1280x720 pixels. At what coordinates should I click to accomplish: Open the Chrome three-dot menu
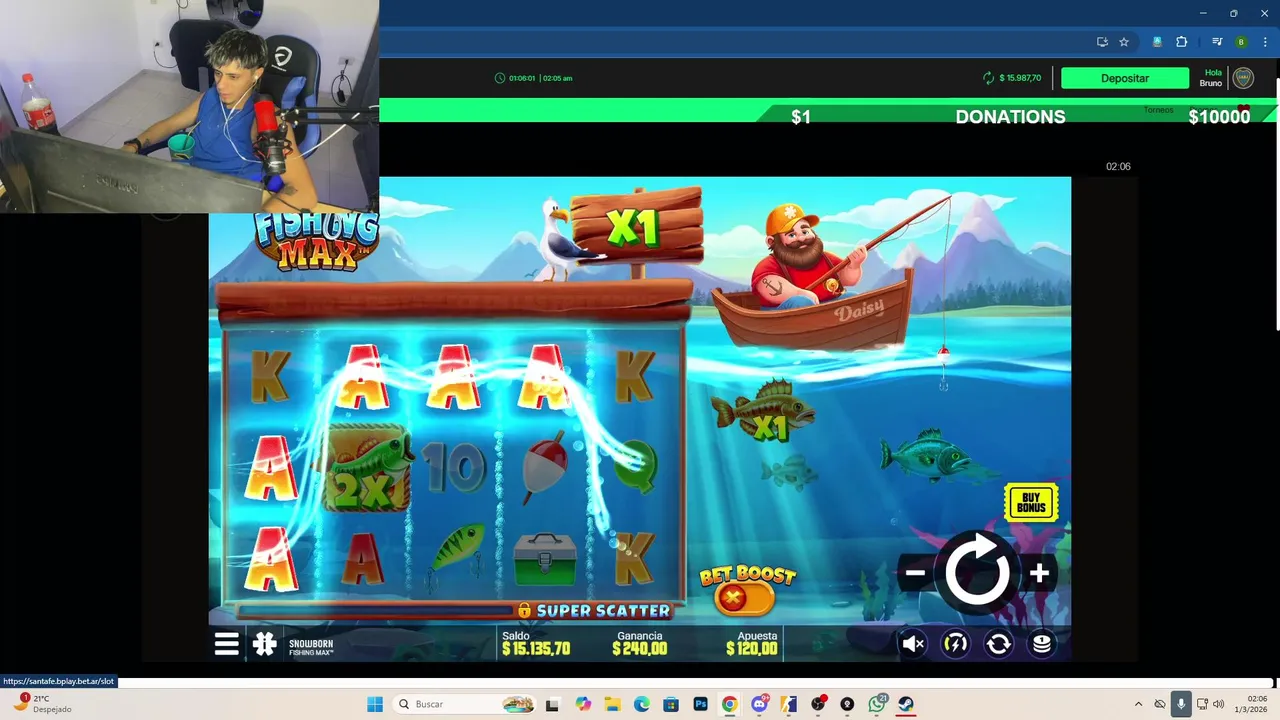pos(1265,42)
